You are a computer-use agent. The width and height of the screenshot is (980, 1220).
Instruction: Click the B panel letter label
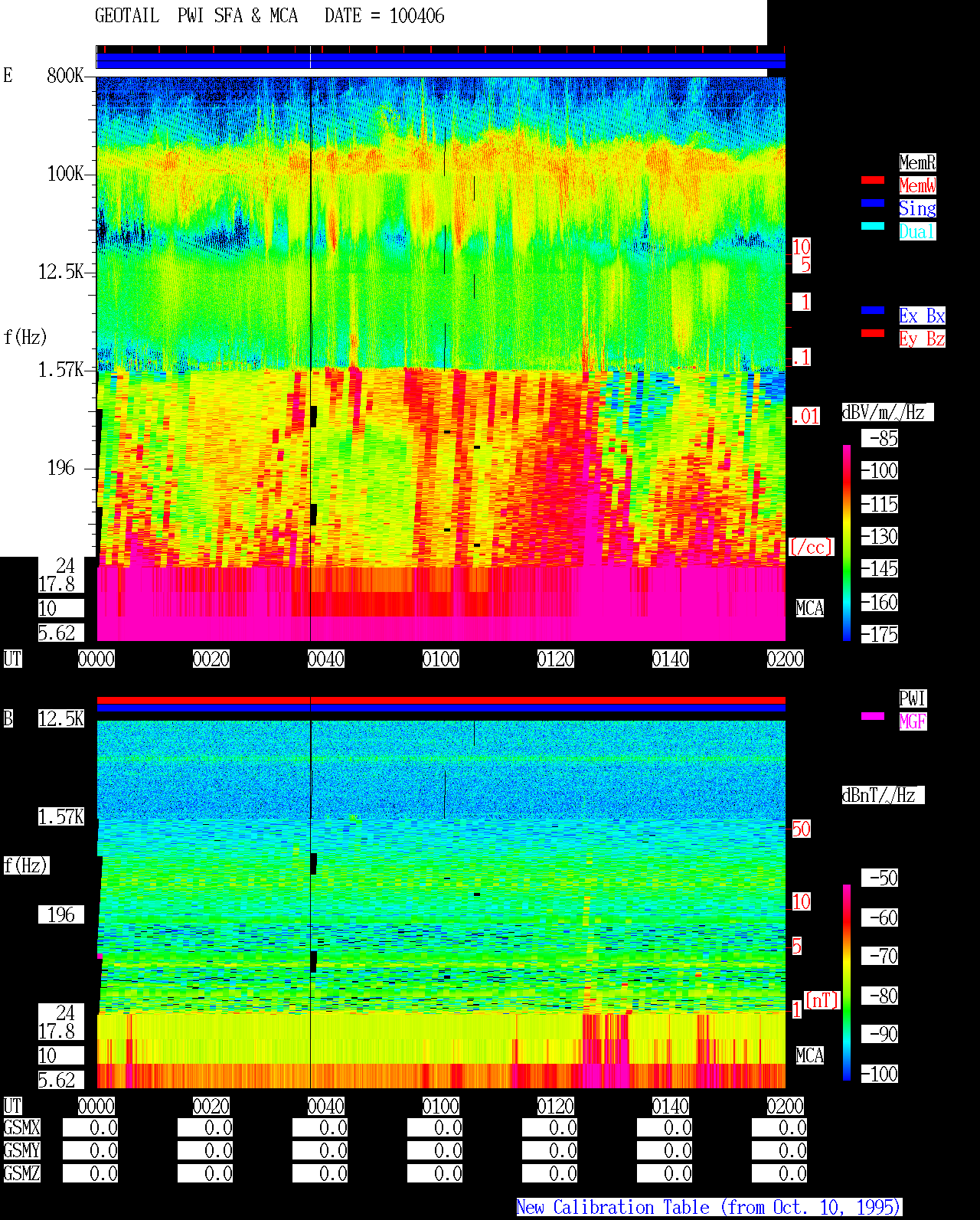[x=8, y=718]
